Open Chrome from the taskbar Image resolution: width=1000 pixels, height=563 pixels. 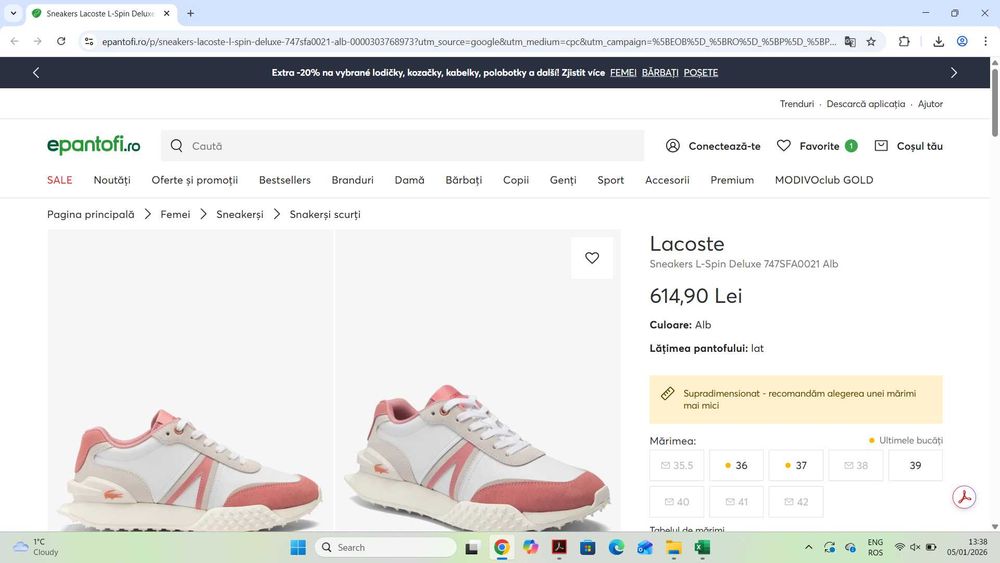(502, 547)
